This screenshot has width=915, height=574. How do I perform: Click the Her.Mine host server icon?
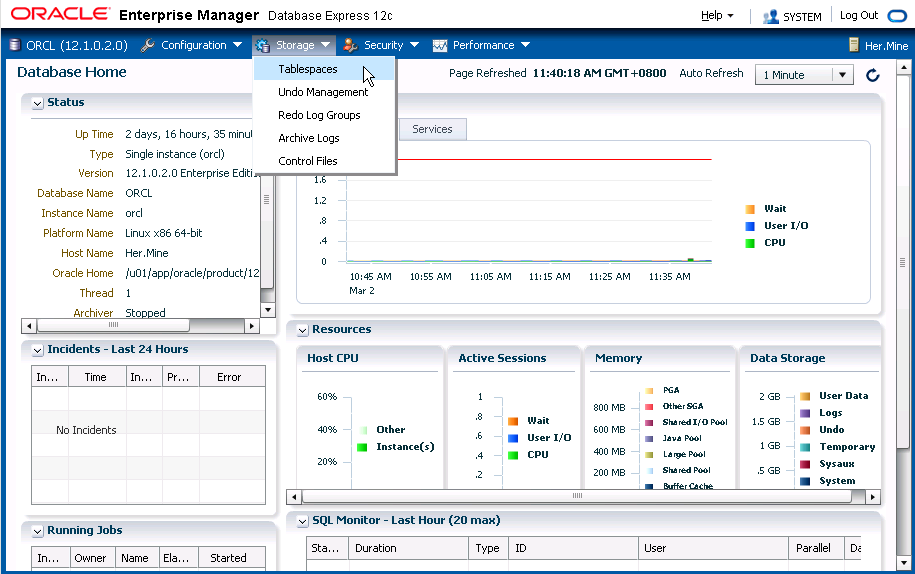pos(854,45)
